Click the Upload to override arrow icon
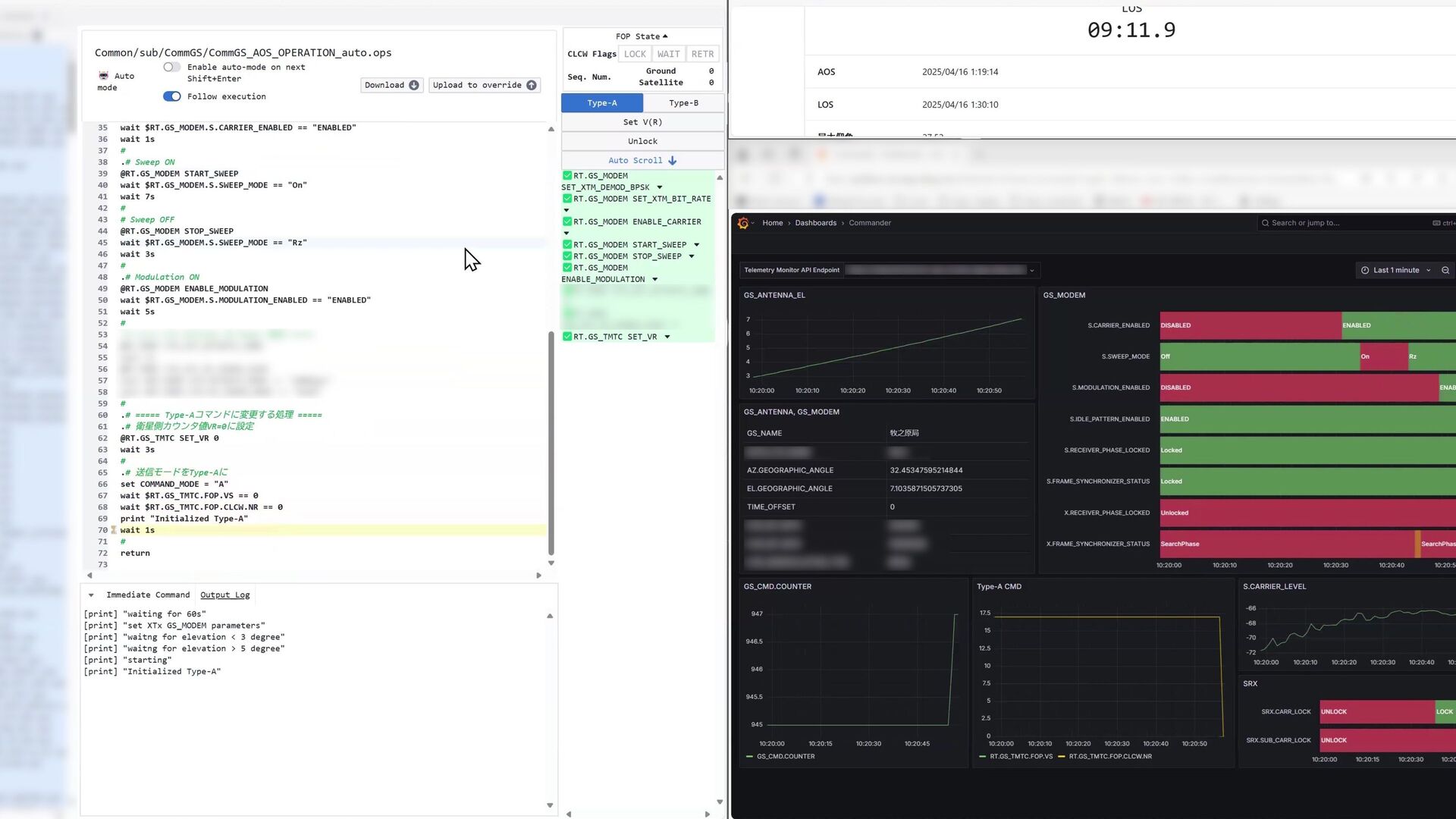 click(x=532, y=85)
